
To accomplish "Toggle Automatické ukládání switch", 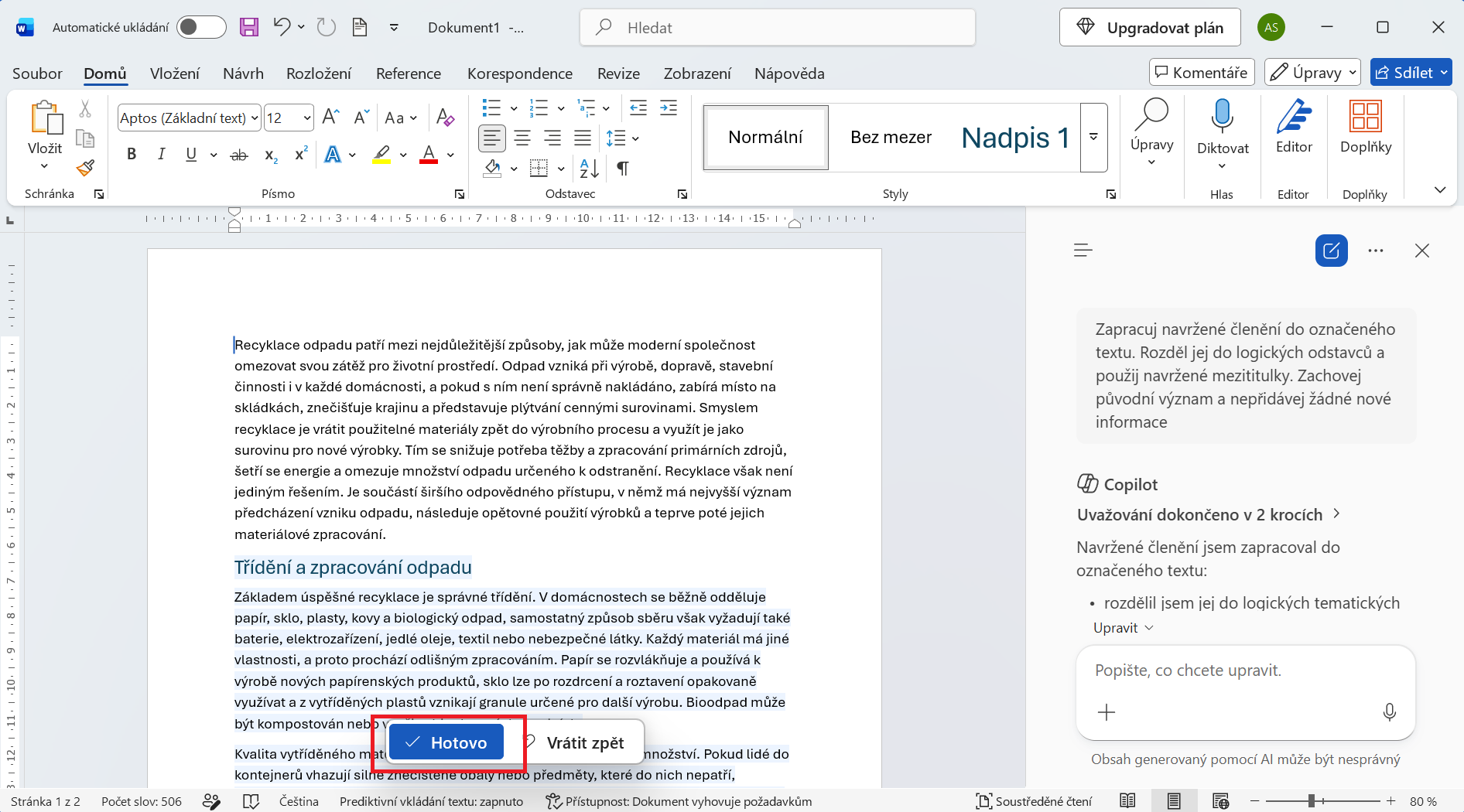I will click(x=200, y=27).
